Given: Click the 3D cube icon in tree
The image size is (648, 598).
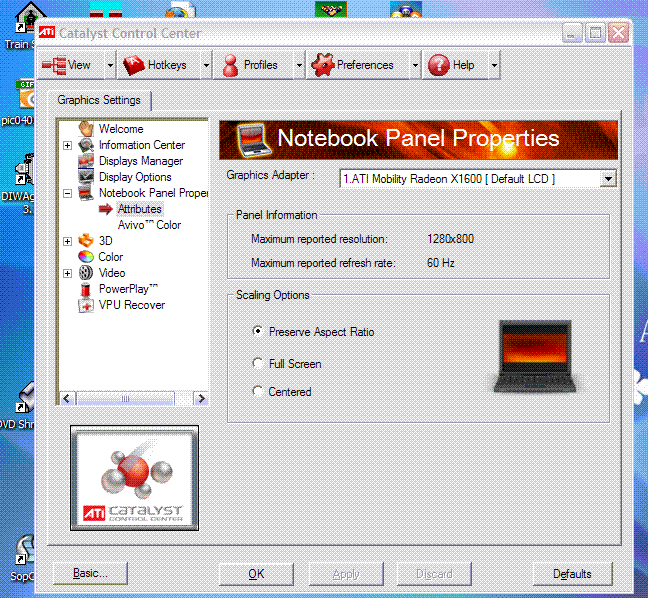Looking at the screenshot, I should (86, 241).
